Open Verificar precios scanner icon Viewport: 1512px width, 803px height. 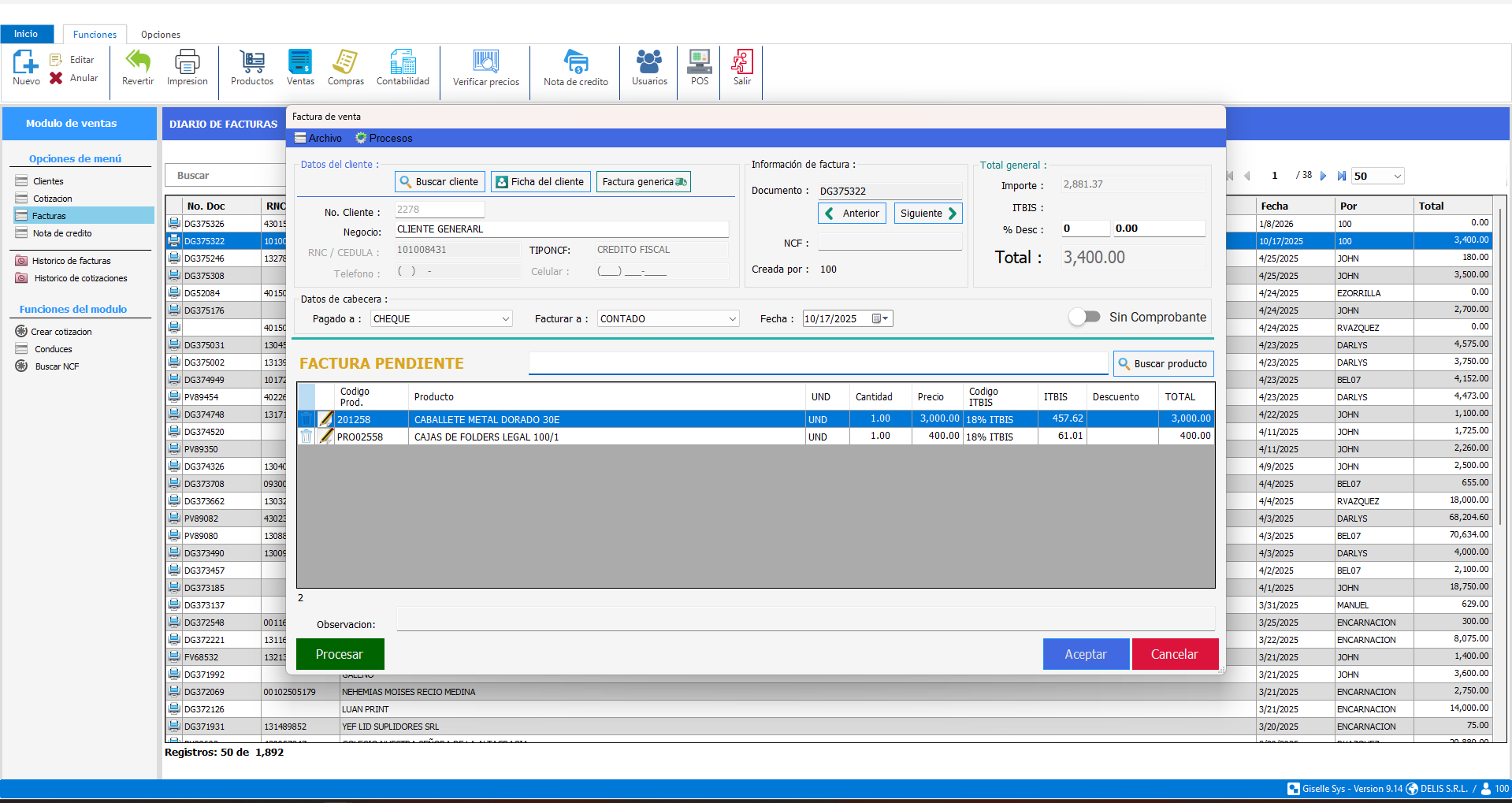[x=485, y=63]
